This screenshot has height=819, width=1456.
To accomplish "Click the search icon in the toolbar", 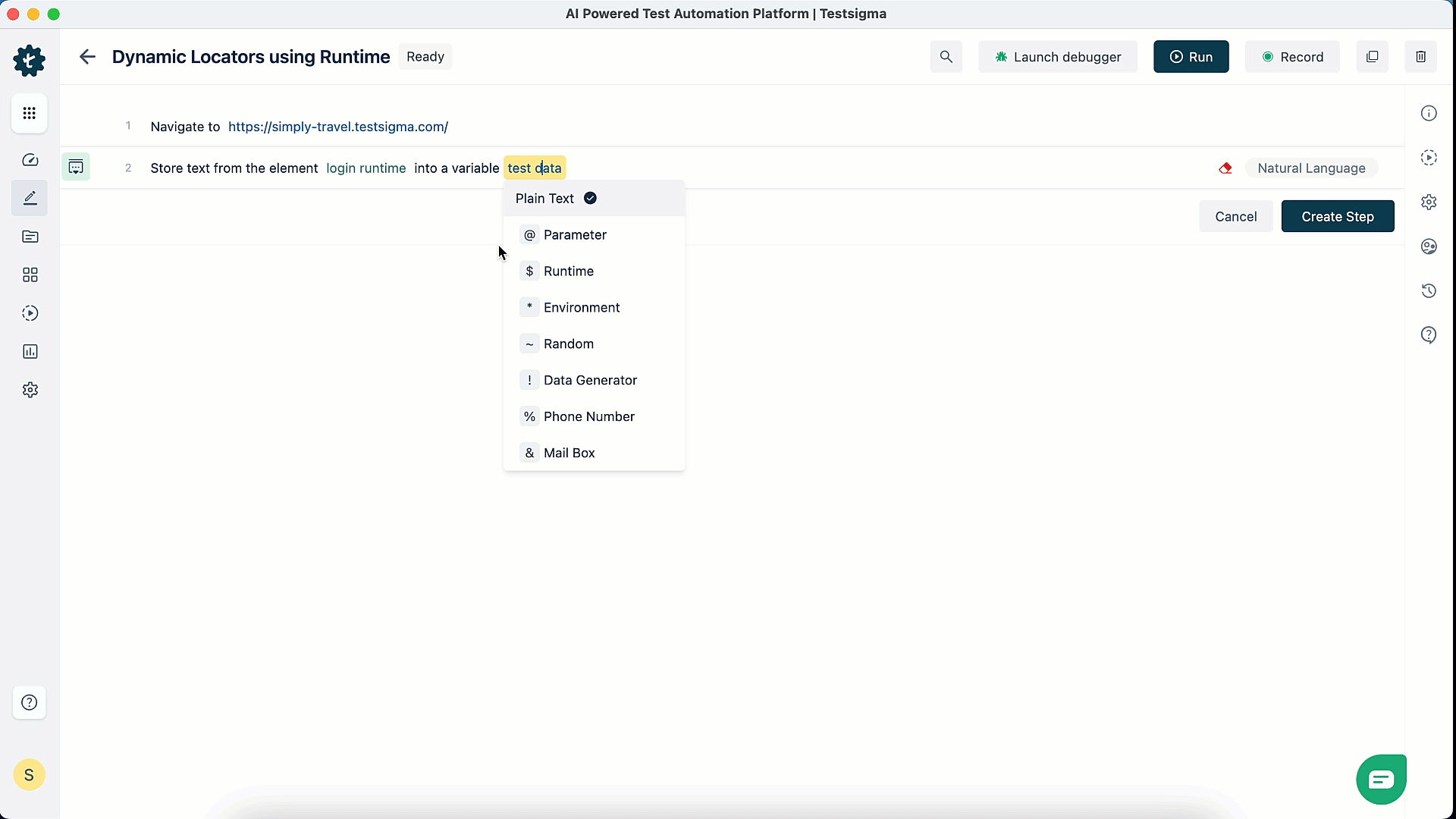I will click(x=946, y=56).
